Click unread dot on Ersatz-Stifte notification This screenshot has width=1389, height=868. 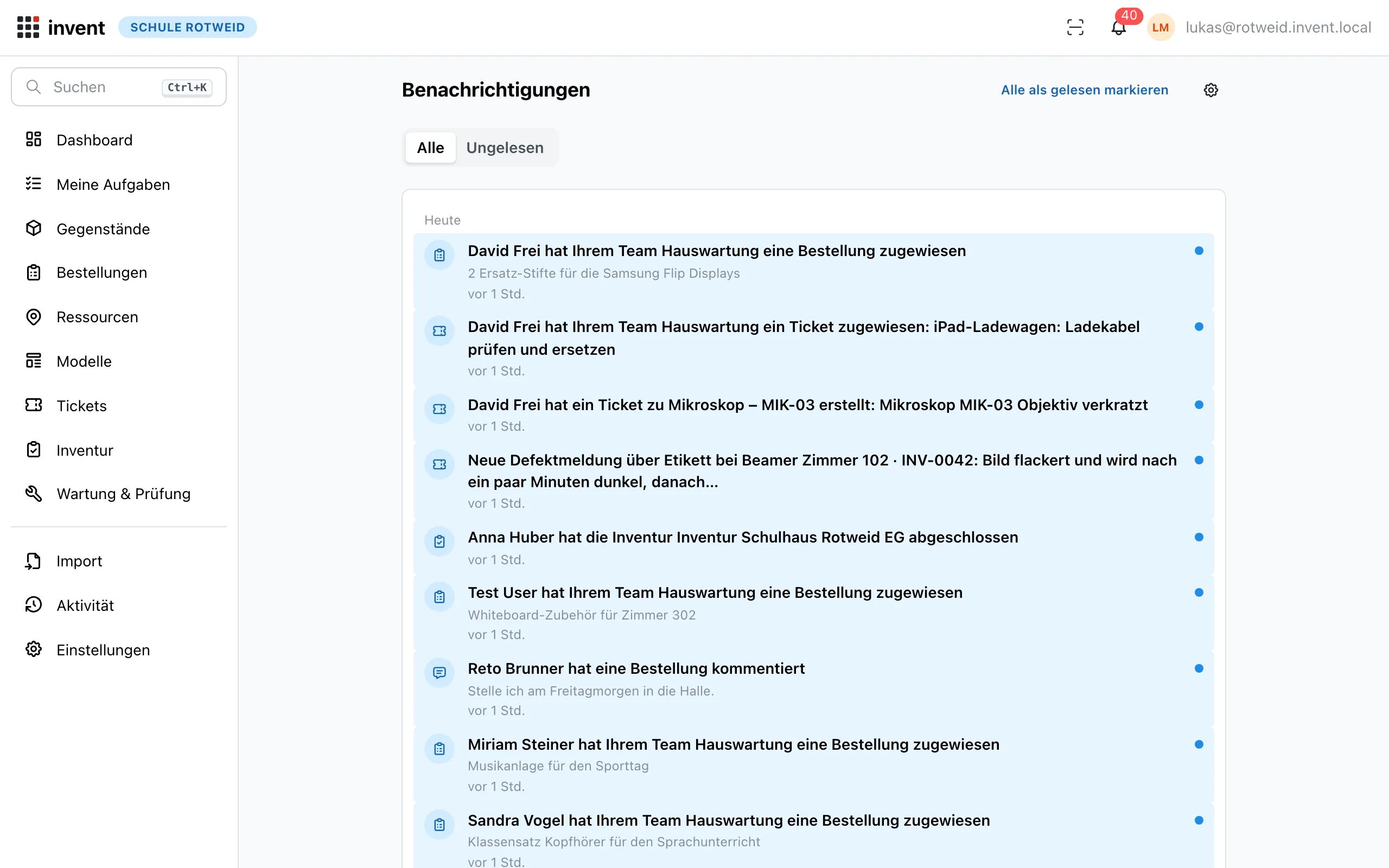(1199, 251)
